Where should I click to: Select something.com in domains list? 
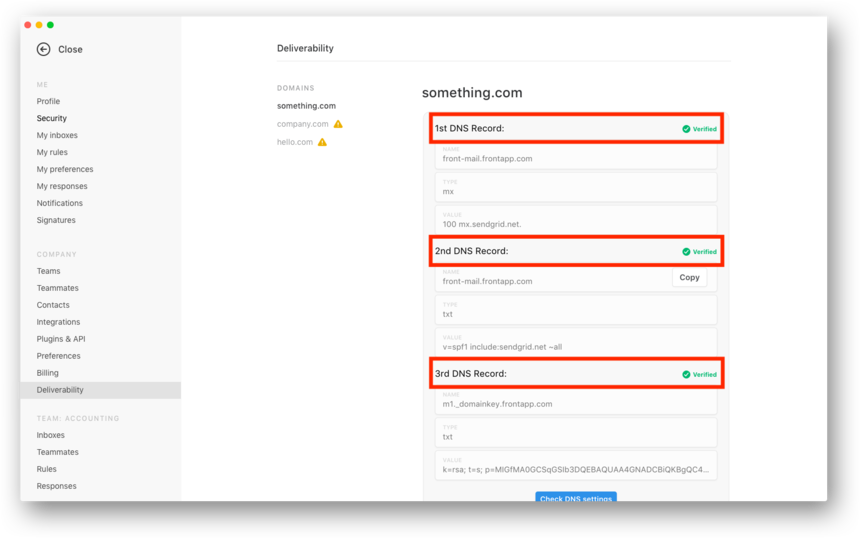(306, 106)
